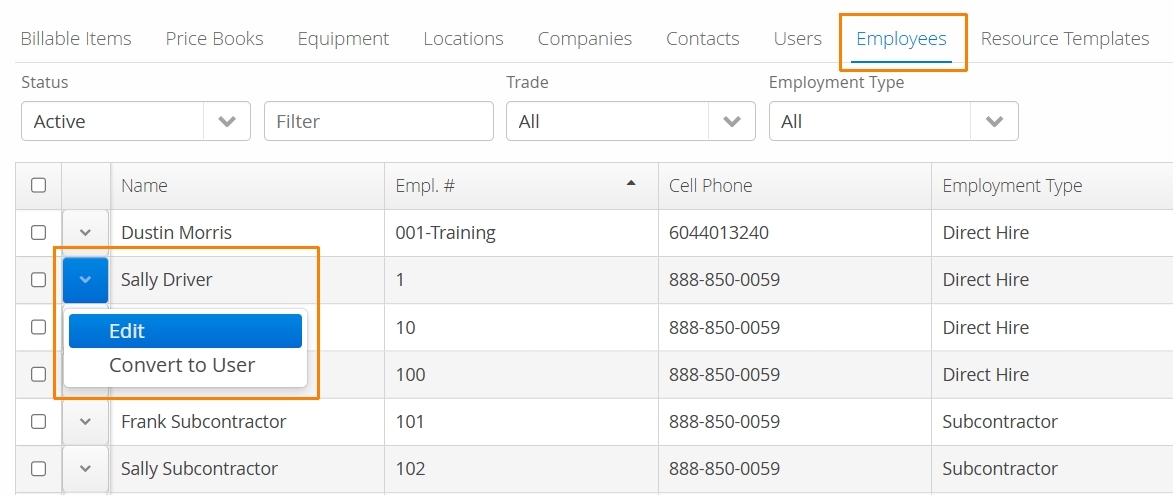
Task: Open the Billable Items tab
Action: [76, 39]
